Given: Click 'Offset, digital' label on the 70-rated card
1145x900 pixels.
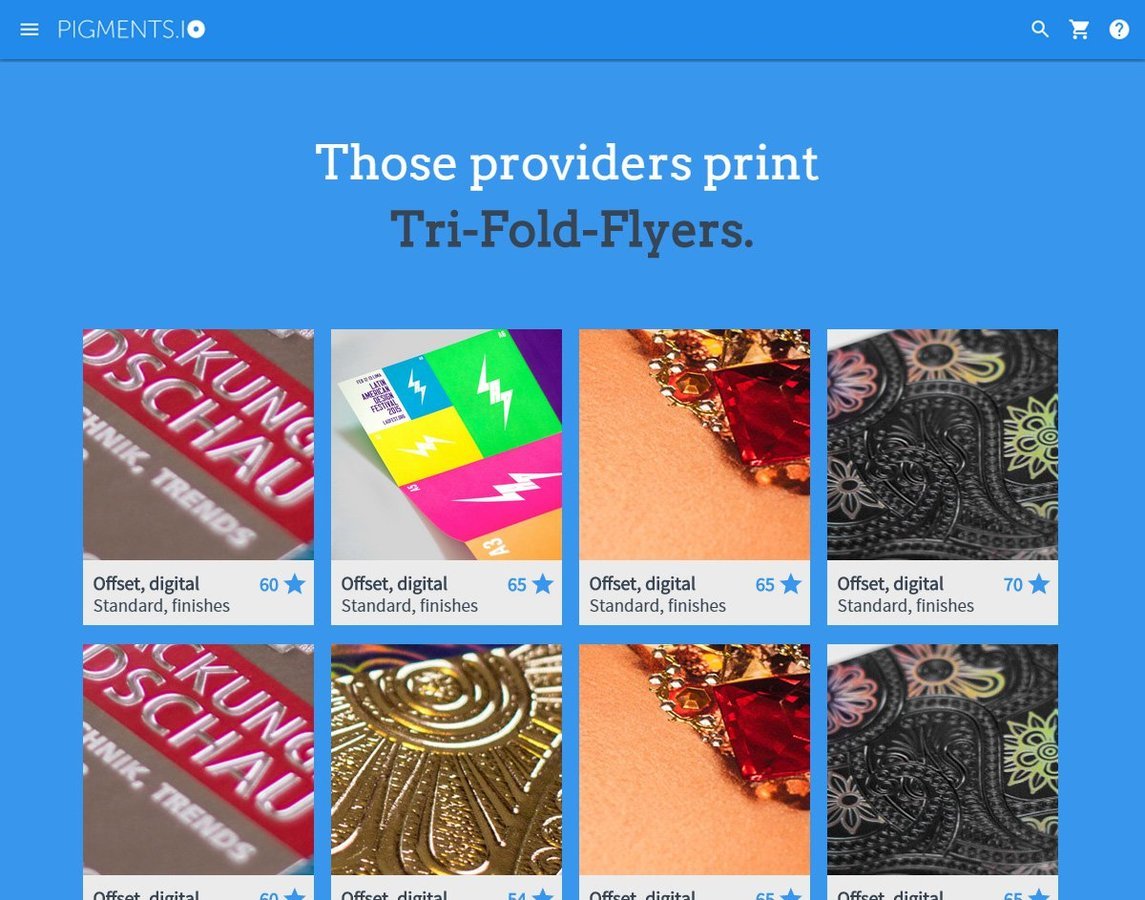Looking at the screenshot, I should 890,584.
